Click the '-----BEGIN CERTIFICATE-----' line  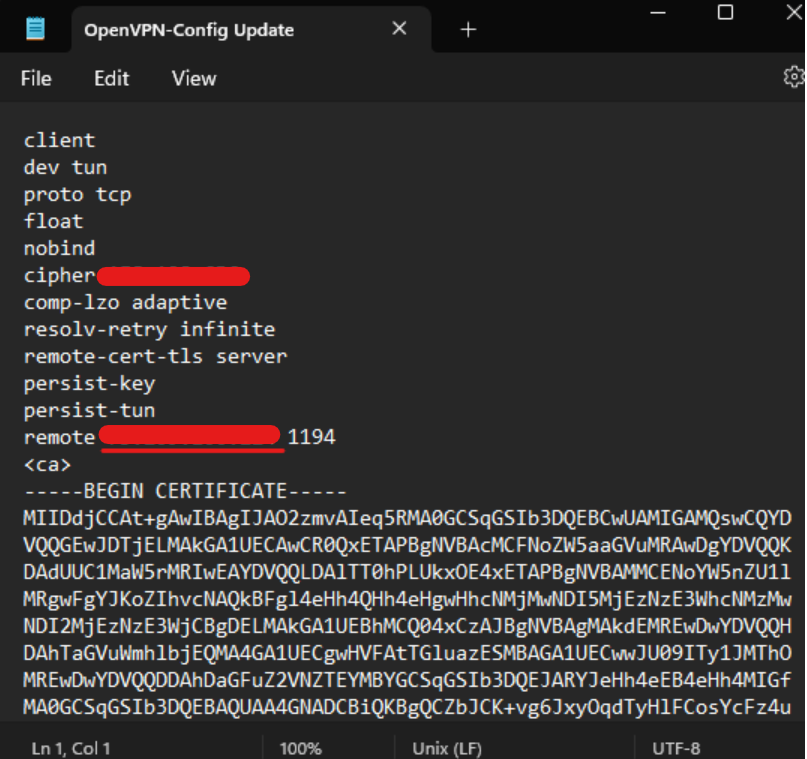185,491
